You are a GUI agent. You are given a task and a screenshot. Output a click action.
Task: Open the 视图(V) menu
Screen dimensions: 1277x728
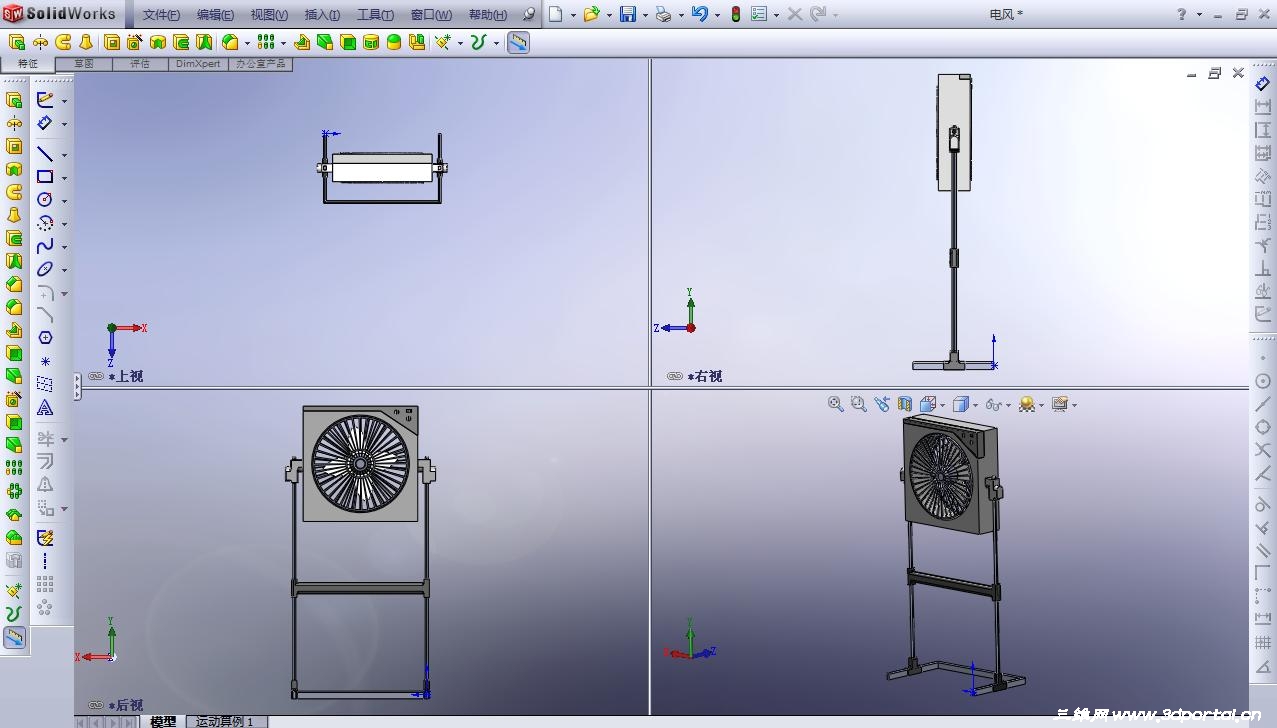tap(269, 15)
